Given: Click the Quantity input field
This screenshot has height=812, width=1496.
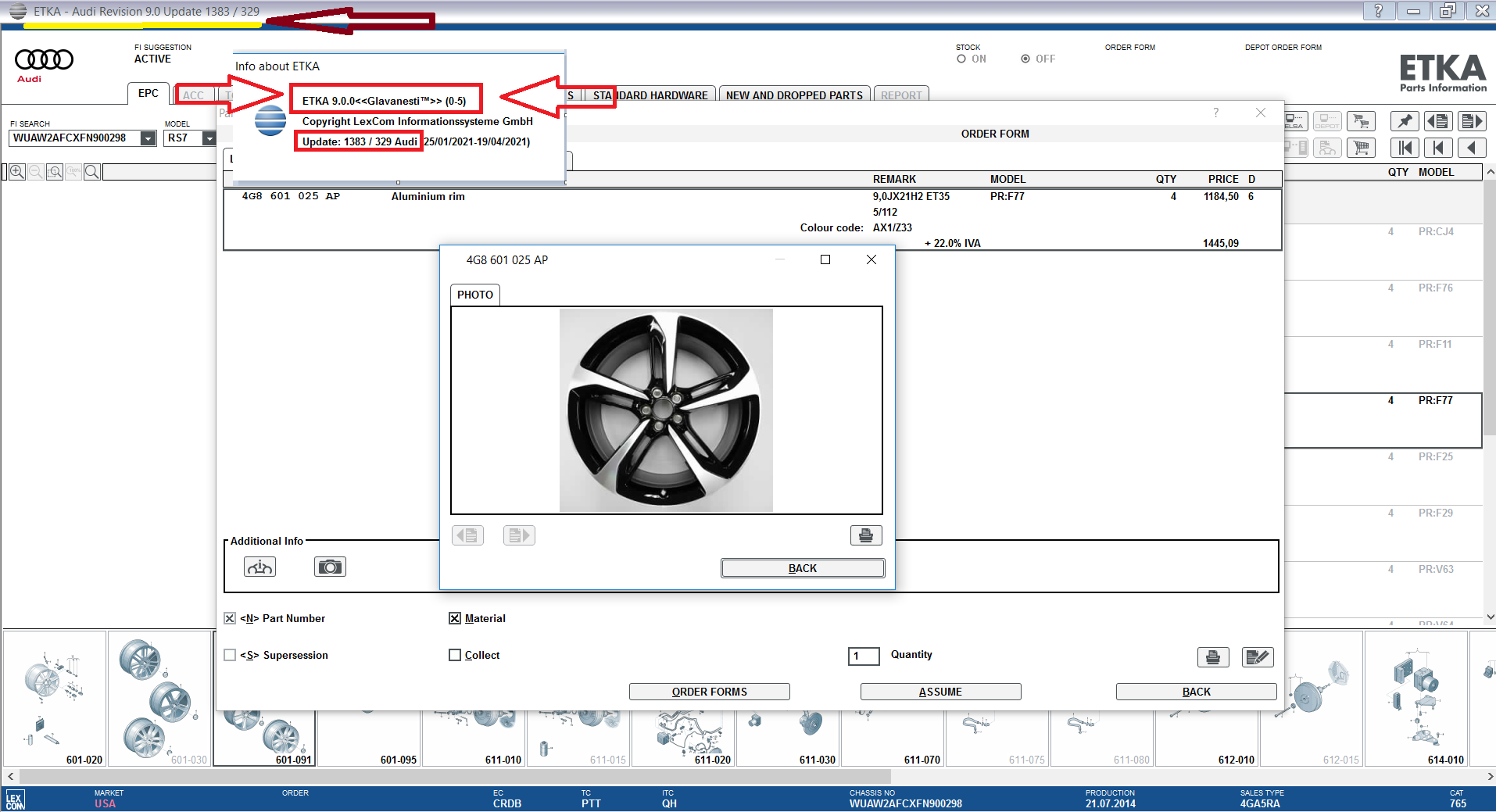Looking at the screenshot, I should (x=864, y=656).
